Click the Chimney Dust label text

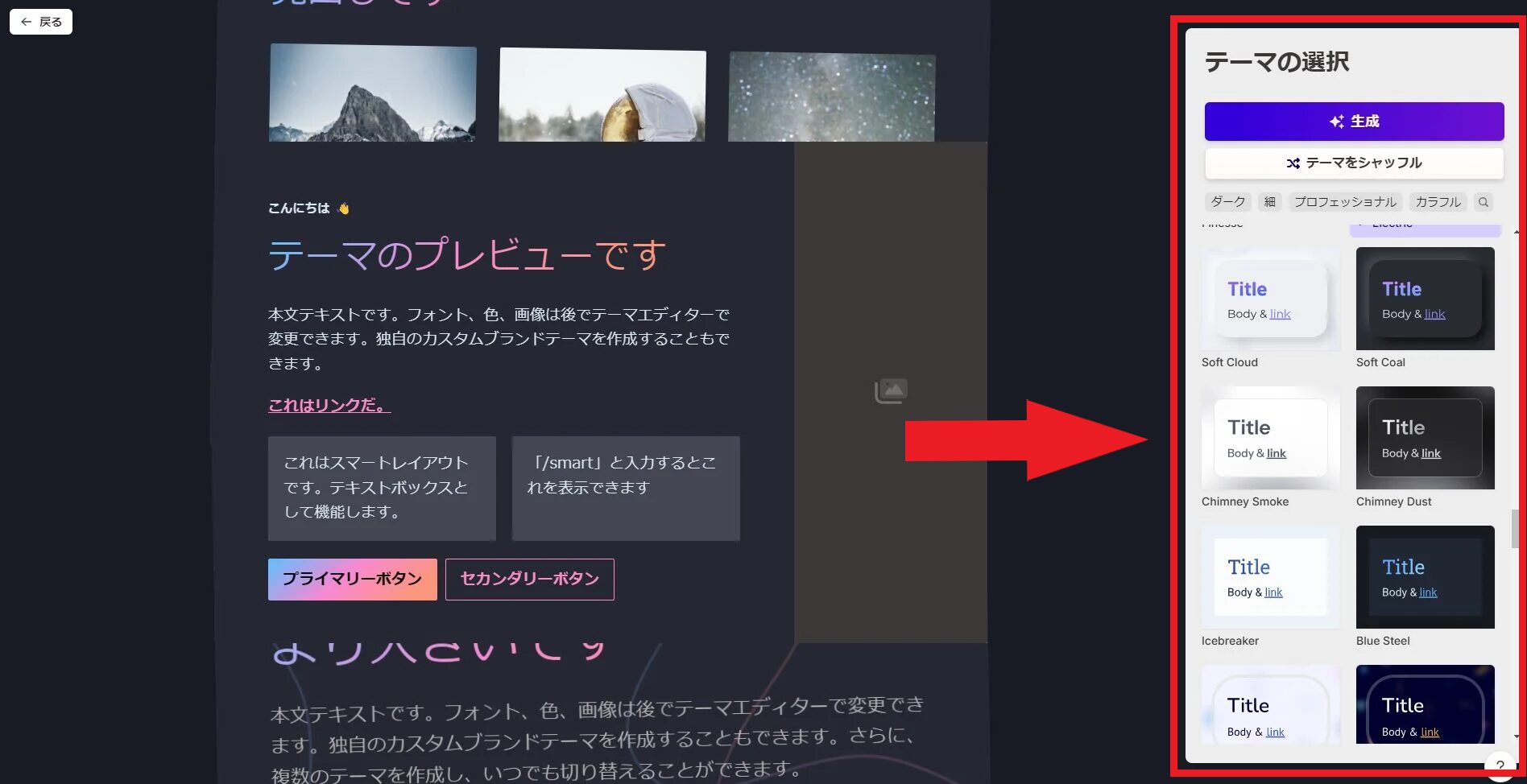click(1394, 501)
